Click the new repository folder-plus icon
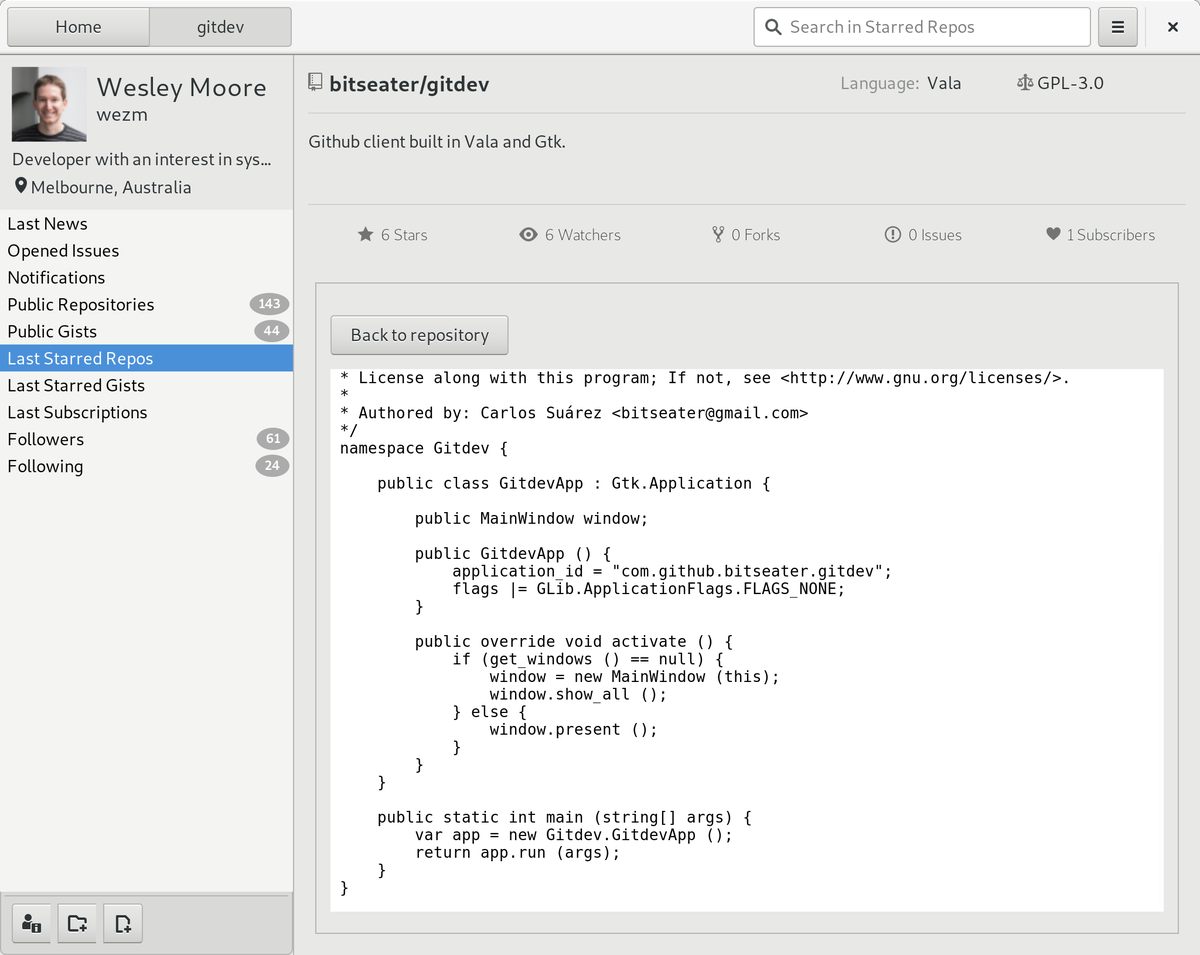This screenshot has height=955, width=1200. (x=77, y=923)
